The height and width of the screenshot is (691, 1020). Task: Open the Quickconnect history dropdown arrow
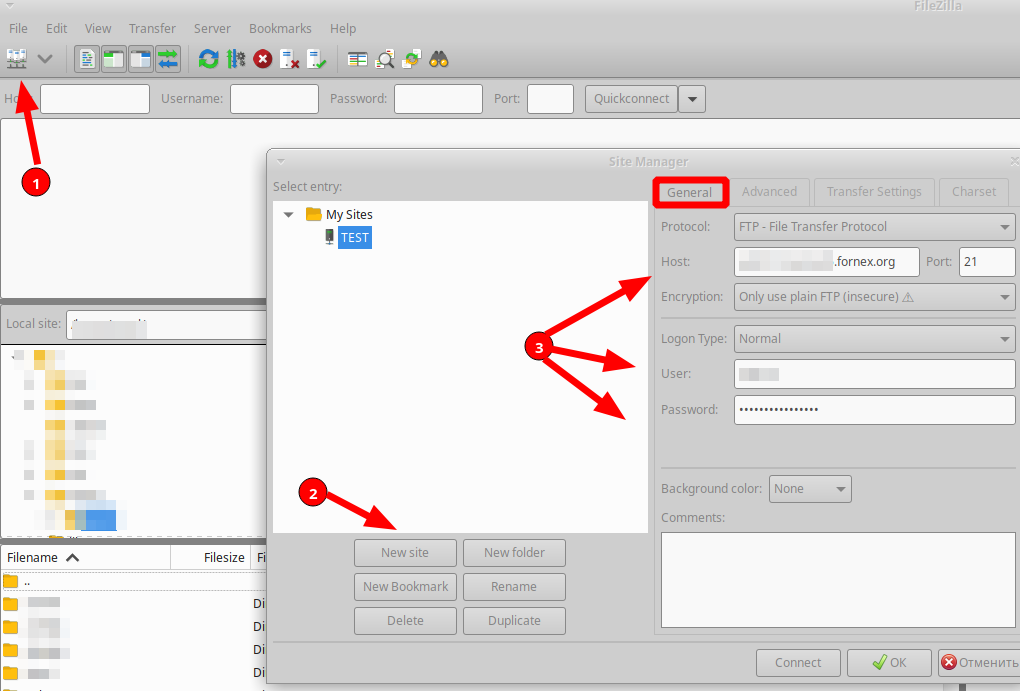point(692,99)
